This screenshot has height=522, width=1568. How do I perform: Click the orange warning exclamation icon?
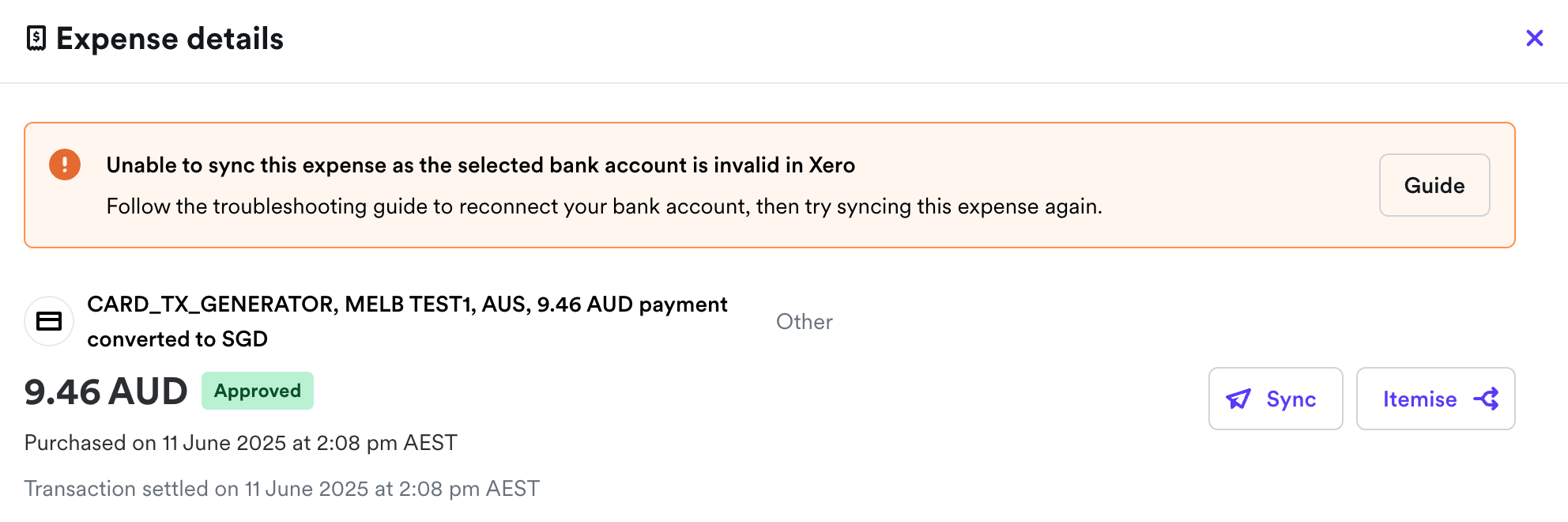pyautogui.click(x=65, y=165)
